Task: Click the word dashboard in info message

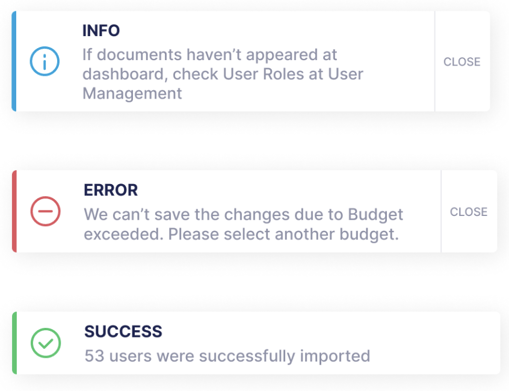Action: click(x=125, y=74)
